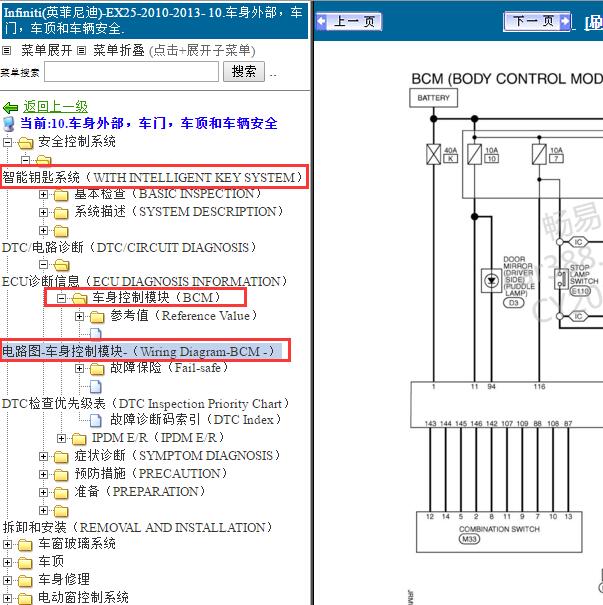Screen dimensions: 603x605
Task: Select DTC检查优先级表 Inspection Priority Chart
Action: coord(145,404)
